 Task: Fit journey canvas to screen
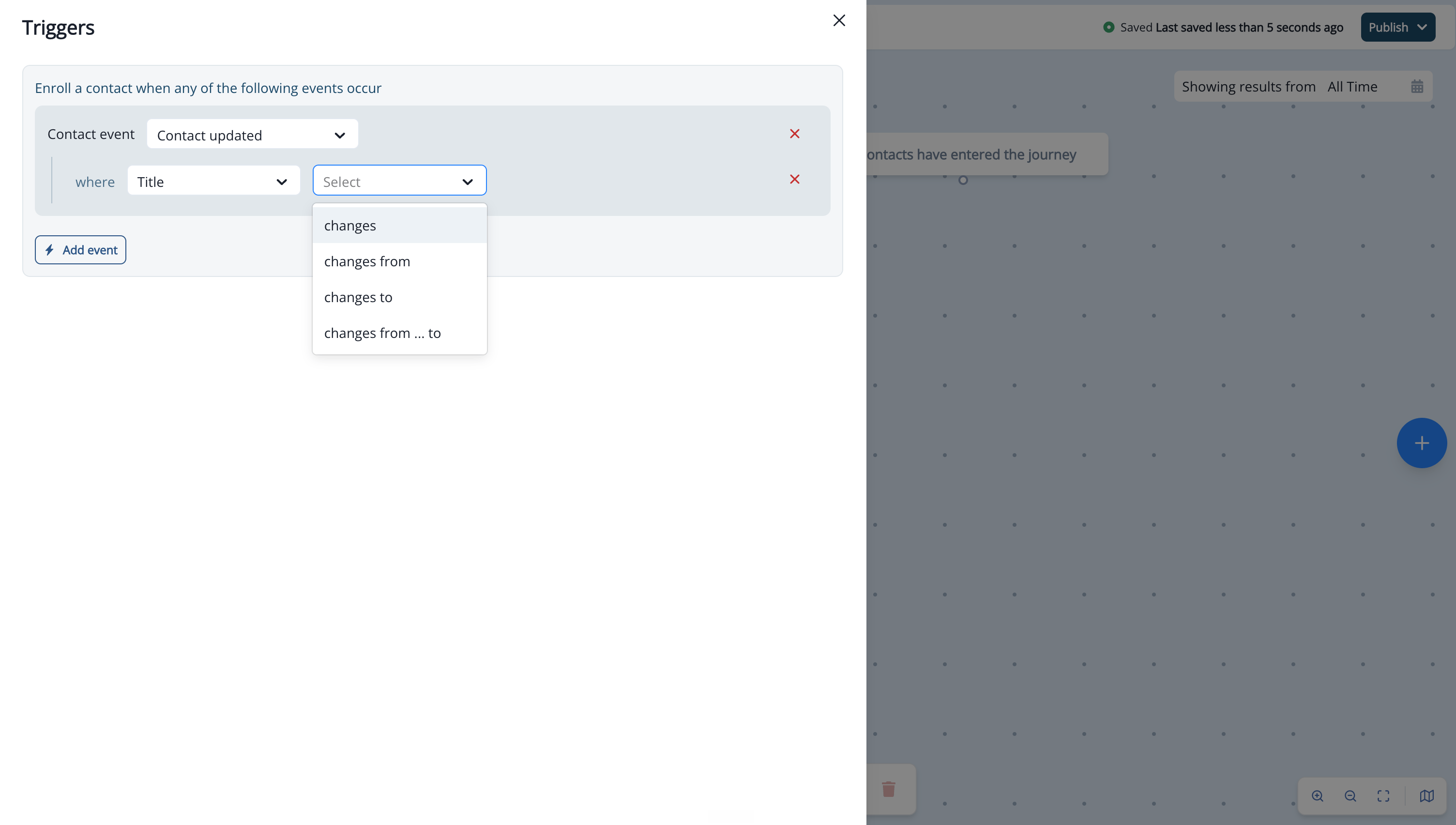[x=1383, y=795]
